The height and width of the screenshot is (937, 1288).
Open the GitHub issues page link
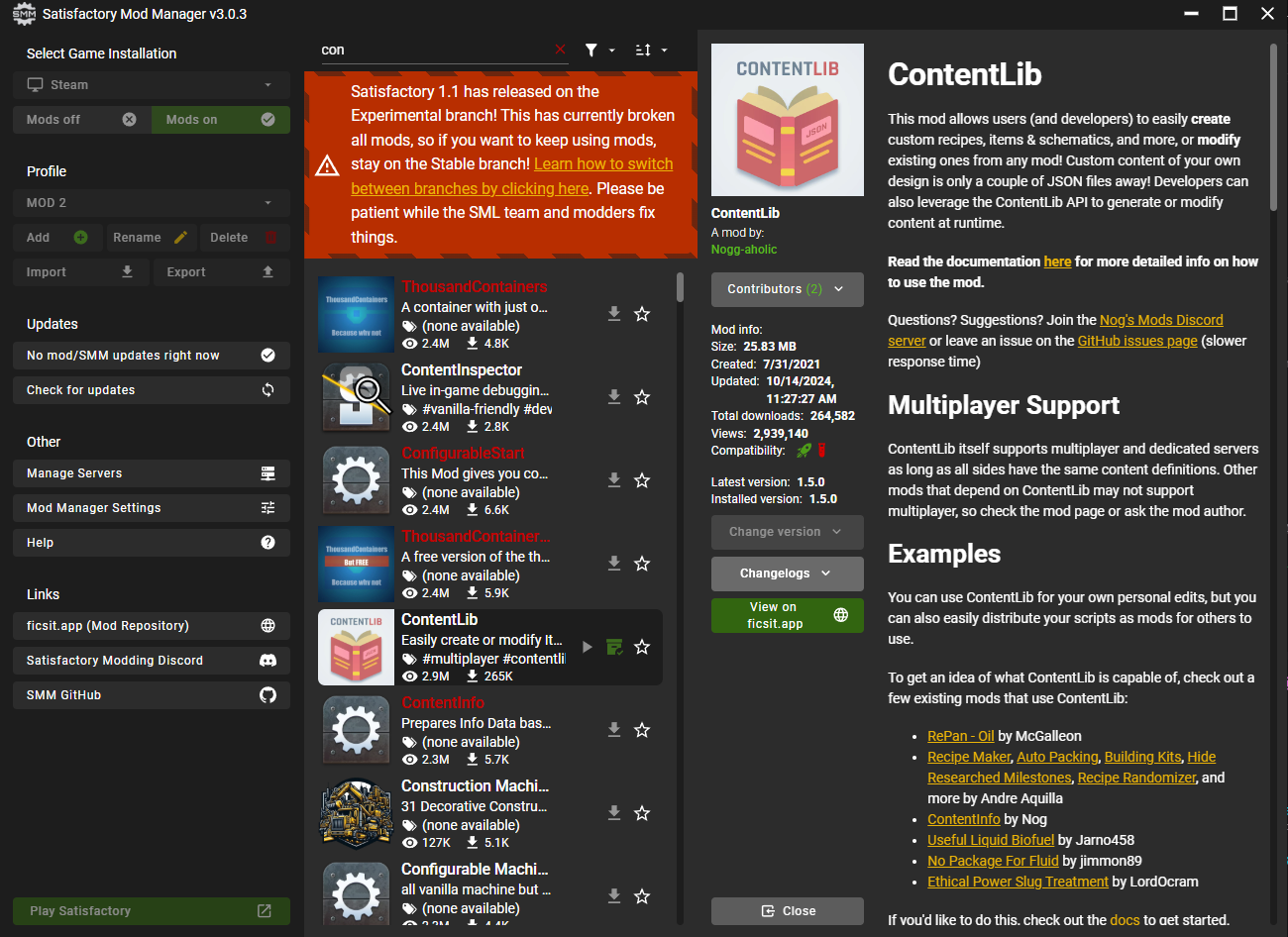tap(1137, 341)
